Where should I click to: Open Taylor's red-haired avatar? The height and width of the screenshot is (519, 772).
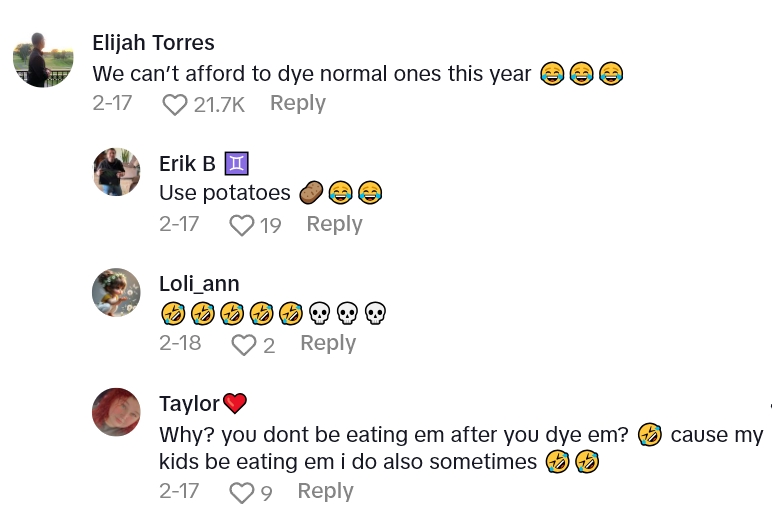click(x=116, y=412)
